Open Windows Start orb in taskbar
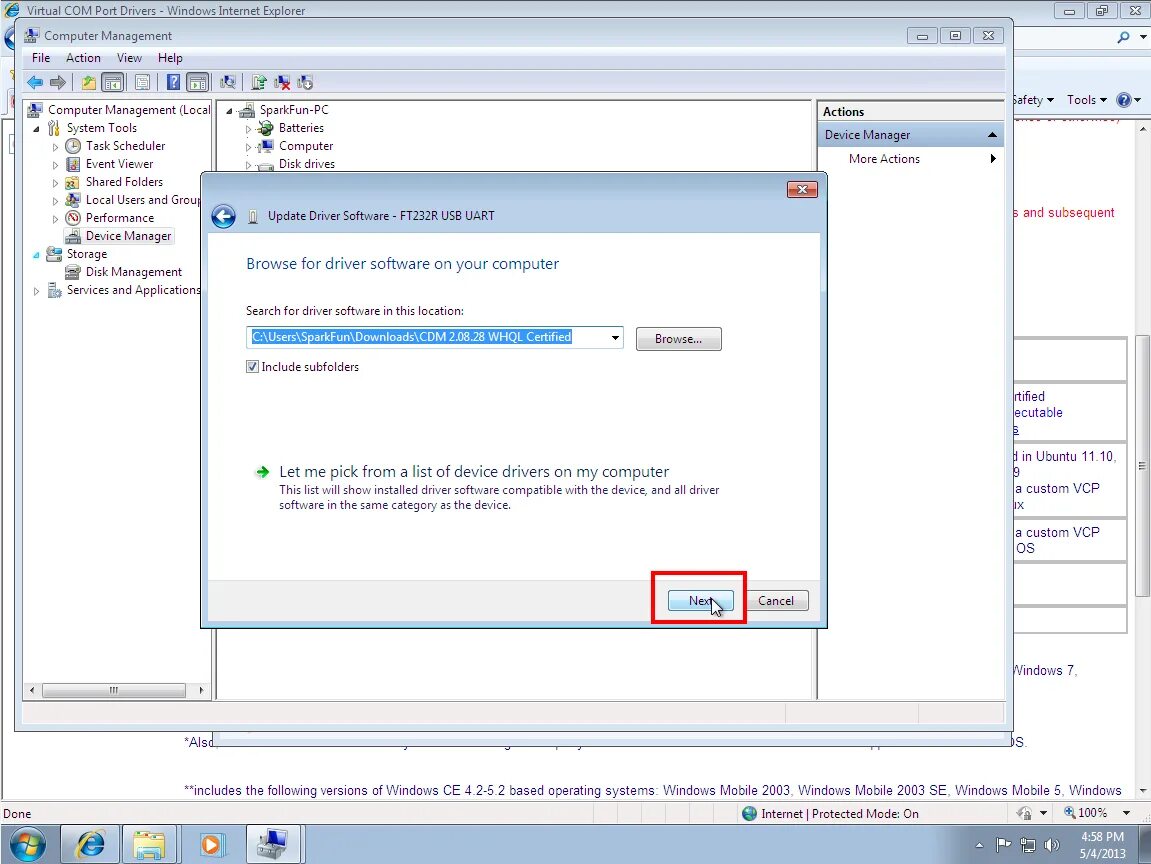The height and width of the screenshot is (864, 1151). [x=27, y=845]
